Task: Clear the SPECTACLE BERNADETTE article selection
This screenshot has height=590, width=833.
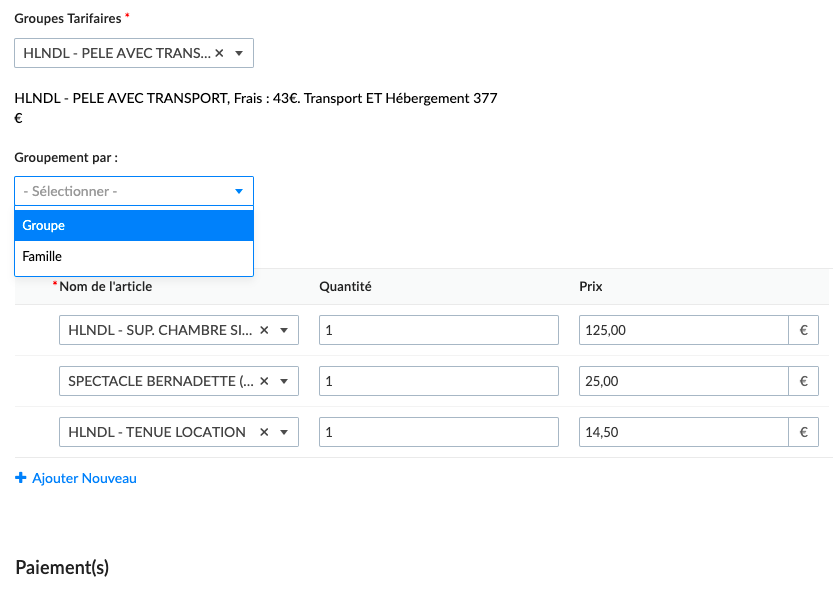Action: coord(264,381)
